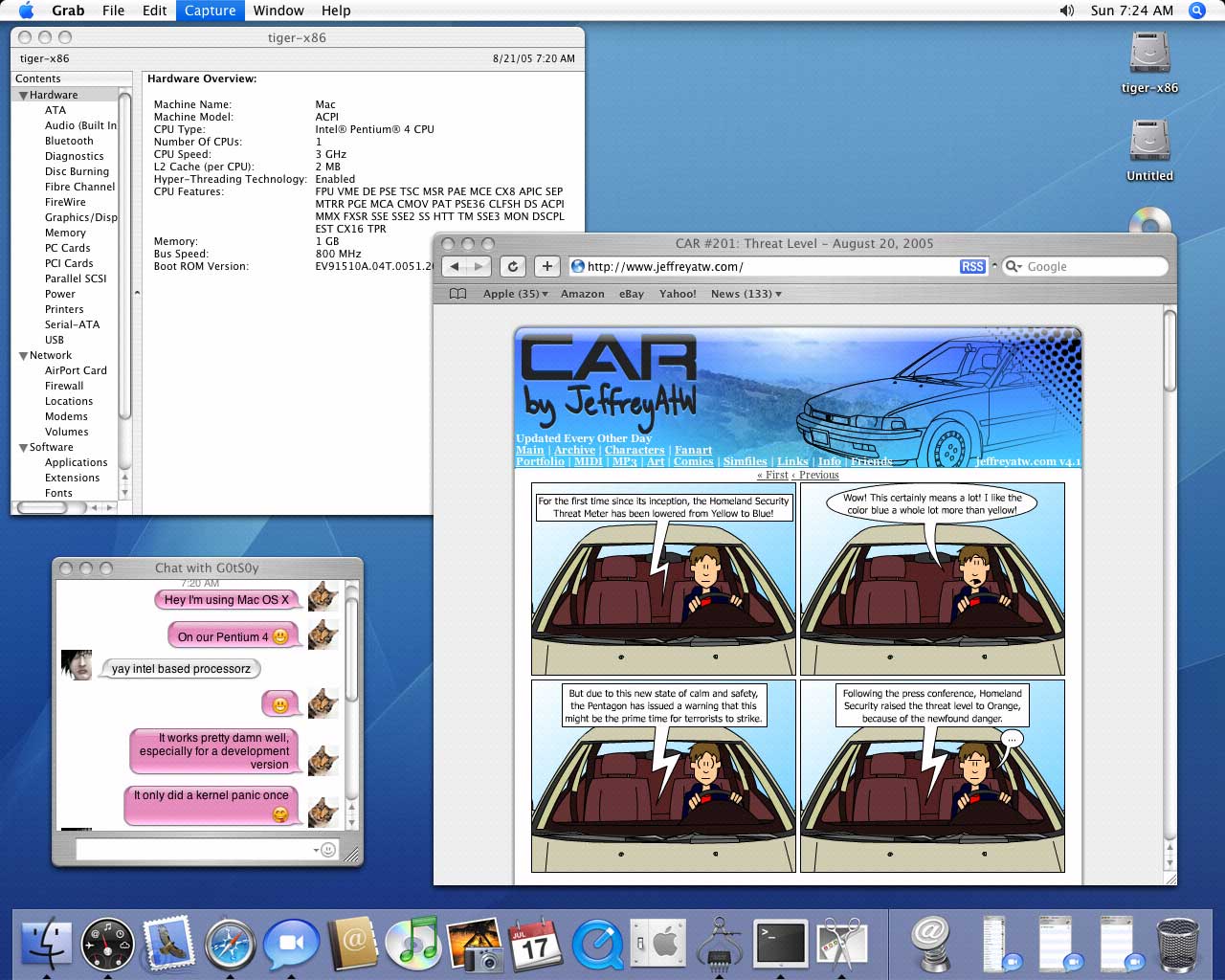Follow the Archive link on comic page
This screenshot has height=980, width=1225.
[x=574, y=450]
